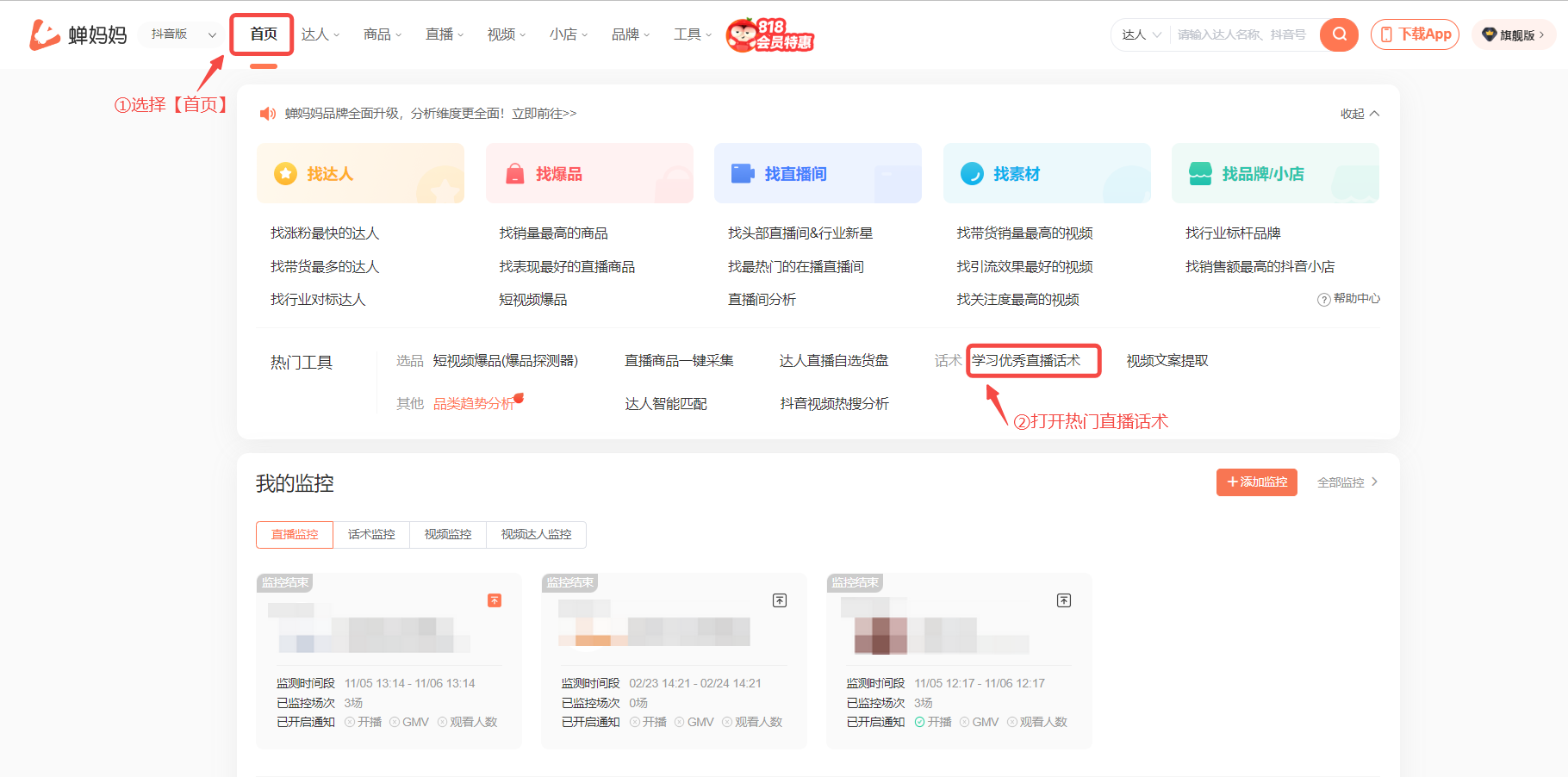Toggle 观看人数 notification on the 11/05 13:14 card
The height and width of the screenshot is (777, 1568).
coord(468,722)
